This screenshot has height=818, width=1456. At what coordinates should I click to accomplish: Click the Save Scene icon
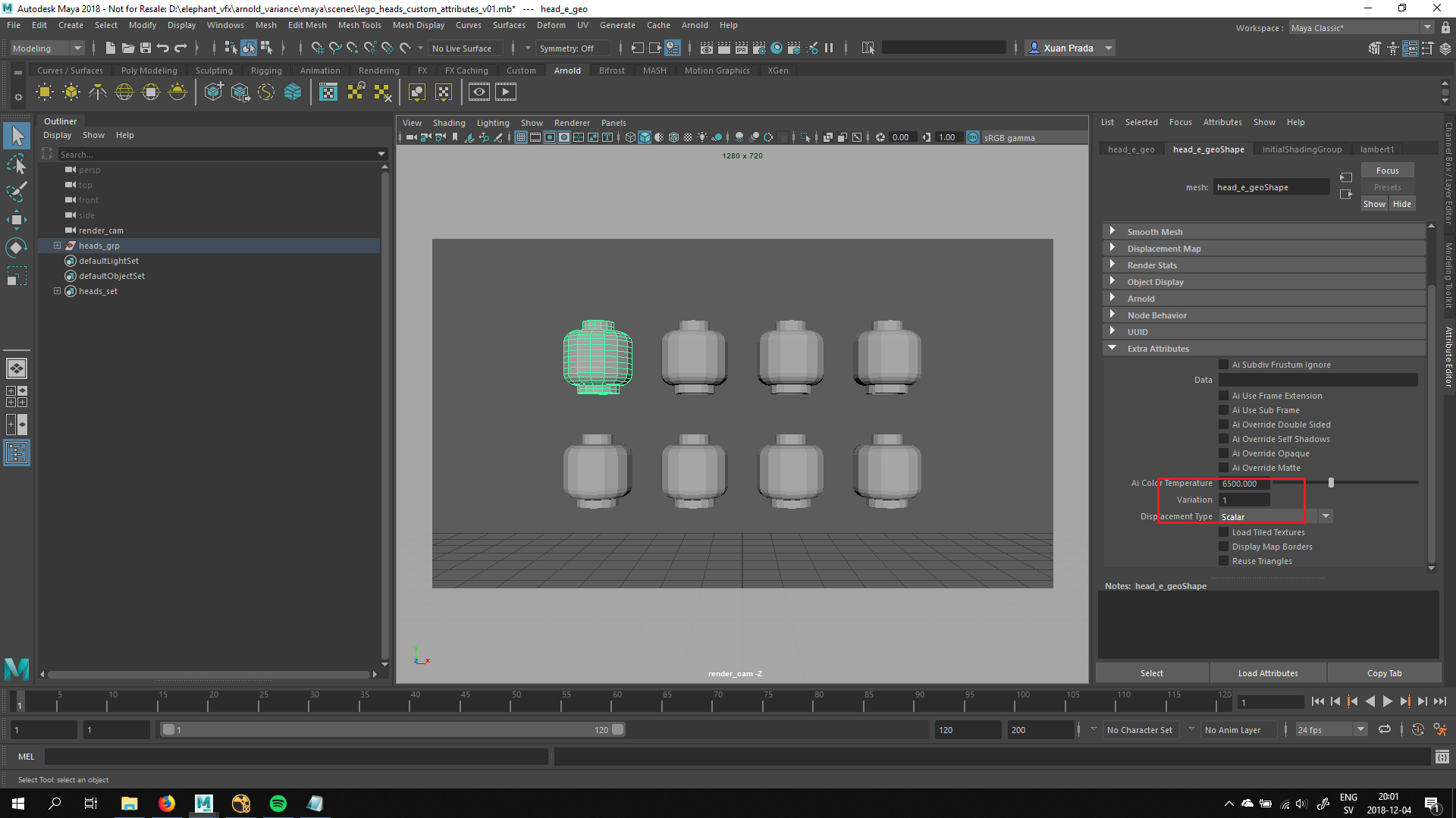[146, 48]
